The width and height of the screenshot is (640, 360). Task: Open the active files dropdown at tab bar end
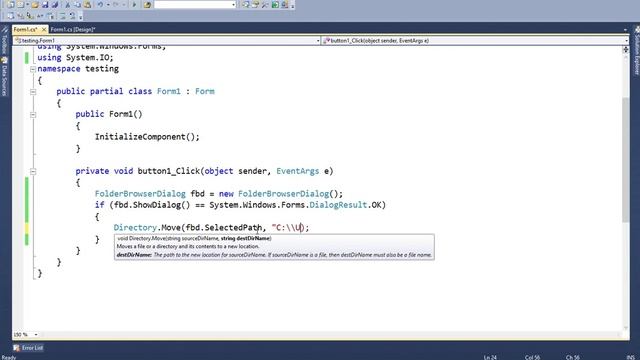tap(625, 30)
